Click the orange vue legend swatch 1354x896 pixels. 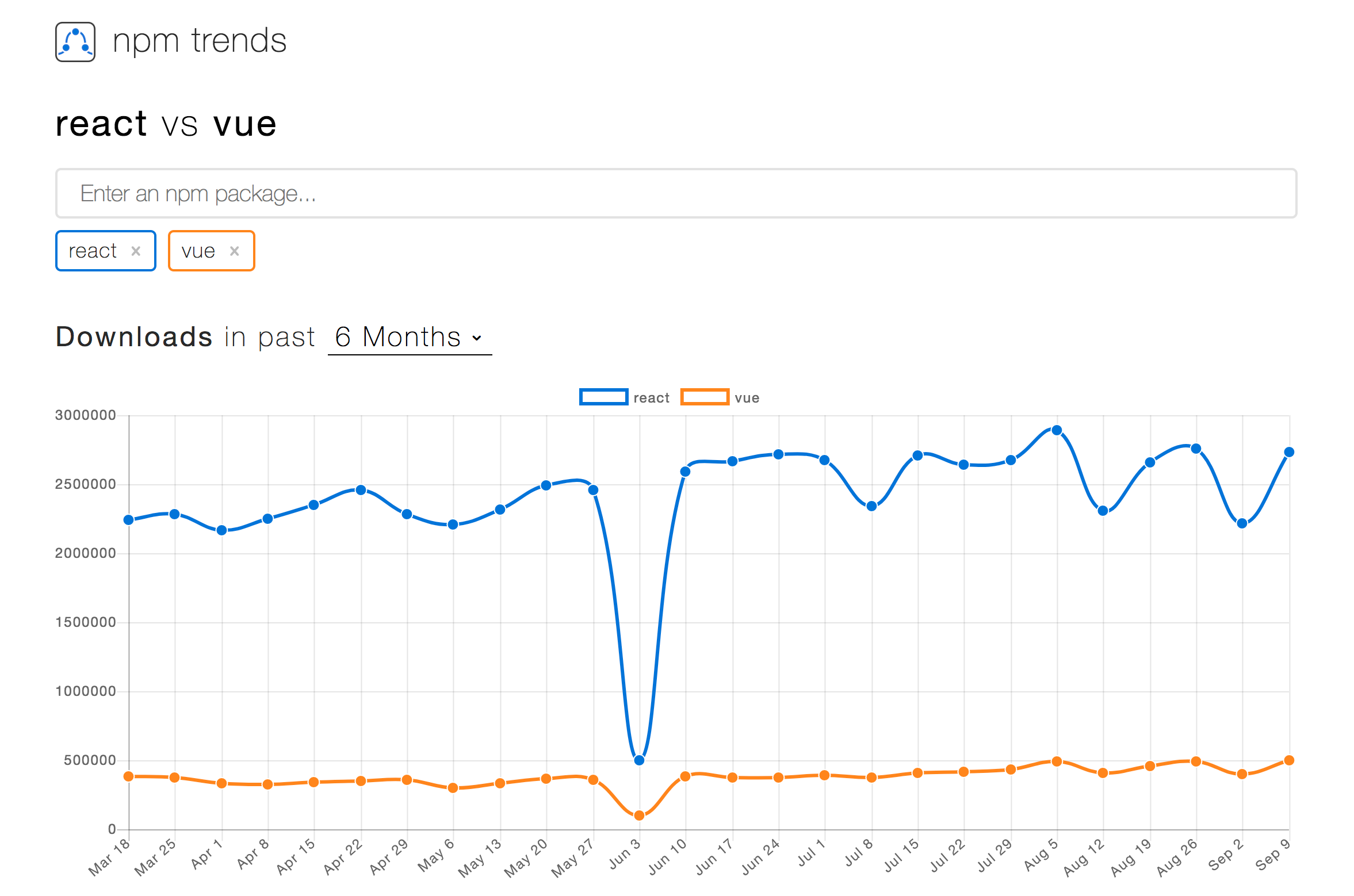[705, 397]
